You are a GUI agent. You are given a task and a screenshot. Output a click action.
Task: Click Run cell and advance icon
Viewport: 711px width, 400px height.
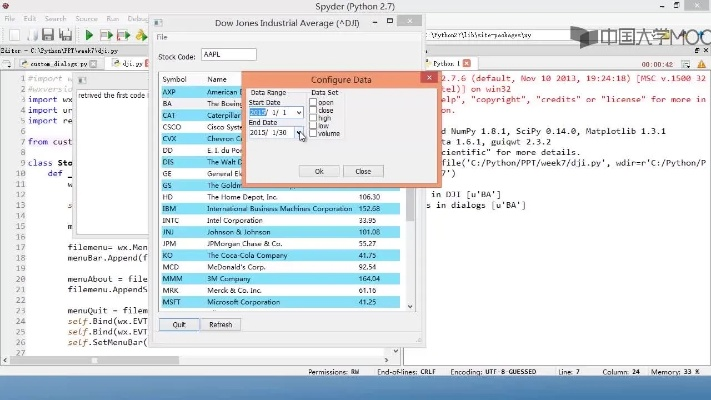123,35
